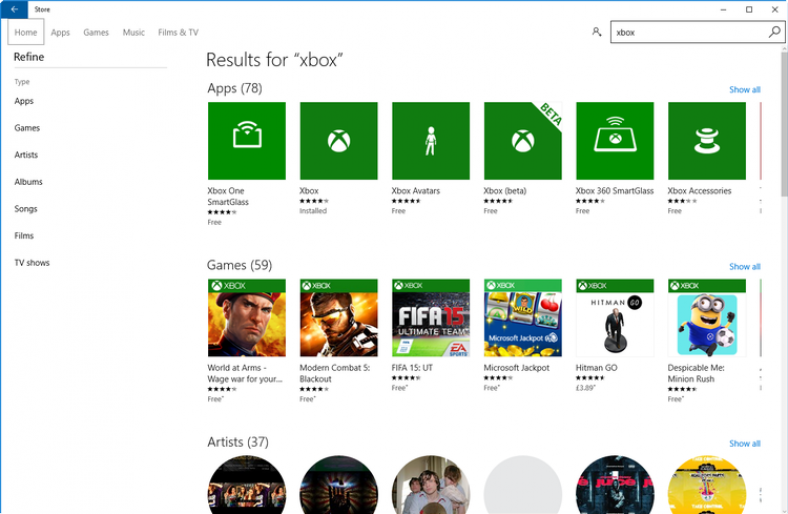Filter results by Albums type
Image resolution: width=788 pixels, height=514 pixels.
click(28, 182)
